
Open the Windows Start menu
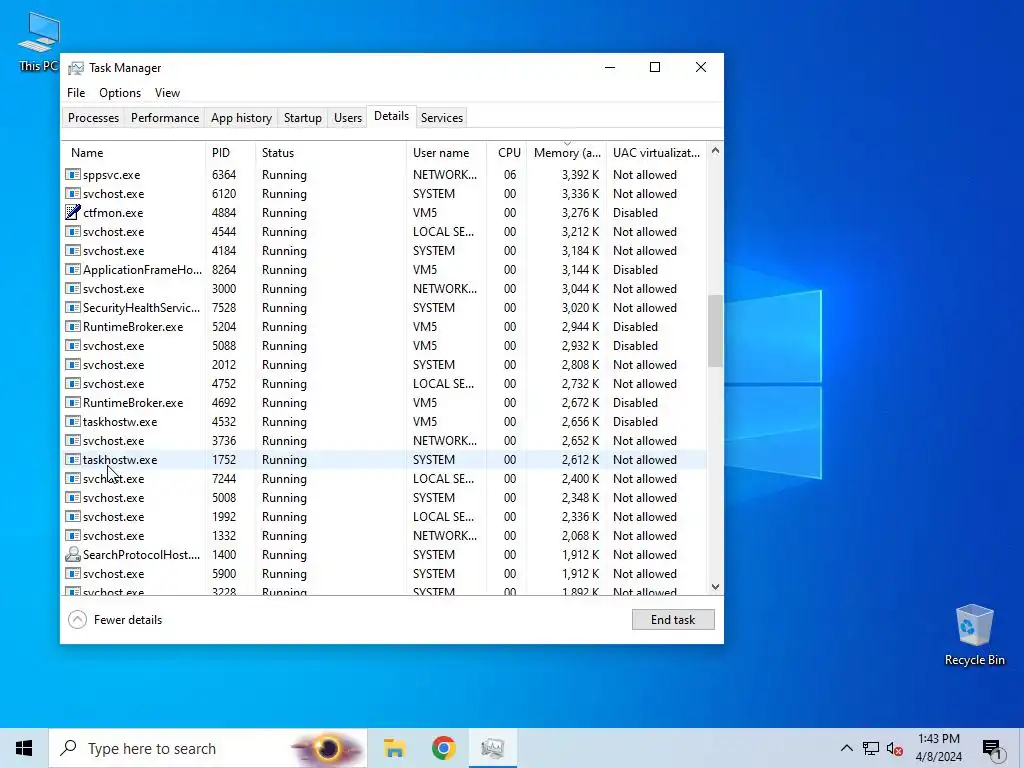[24, 748]
